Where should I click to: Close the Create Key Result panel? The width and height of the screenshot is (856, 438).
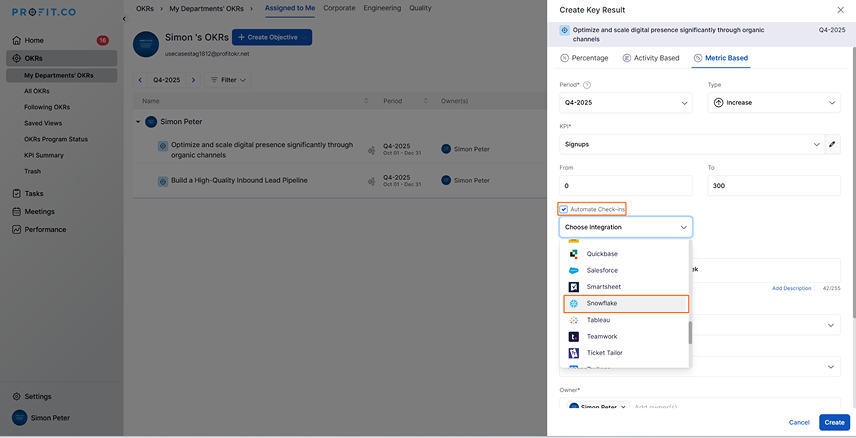click(x=840, y=10)
